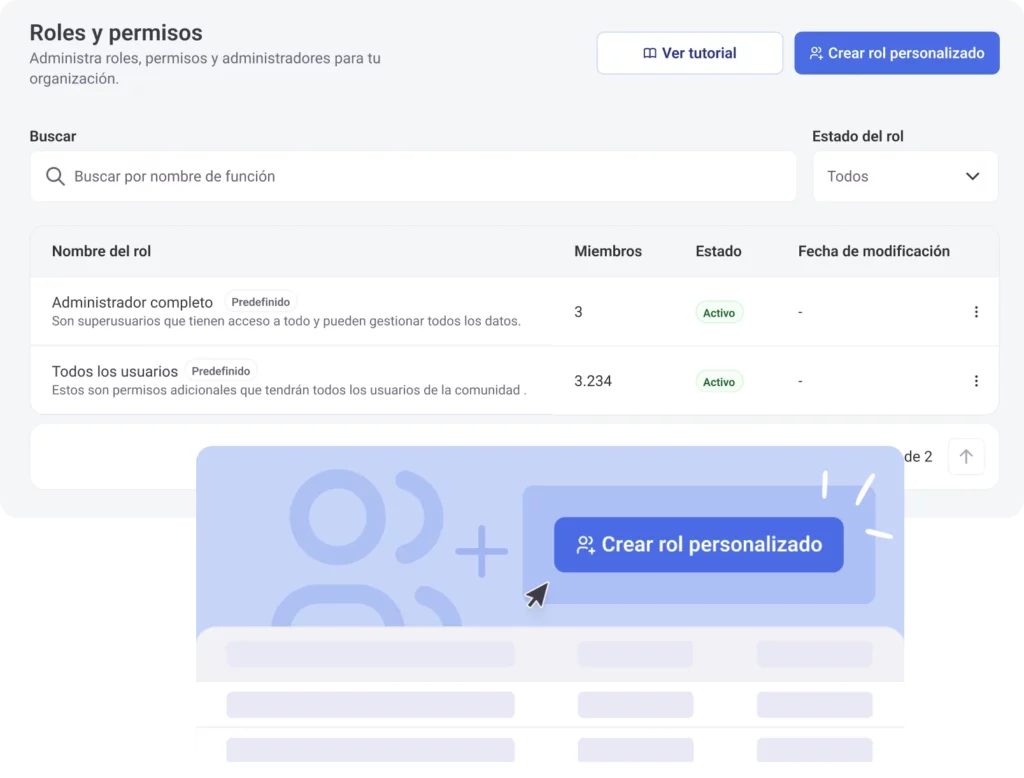Open options menu for Administrador completo
Viewport: 1024px width, 778px height.
(976, 312)
